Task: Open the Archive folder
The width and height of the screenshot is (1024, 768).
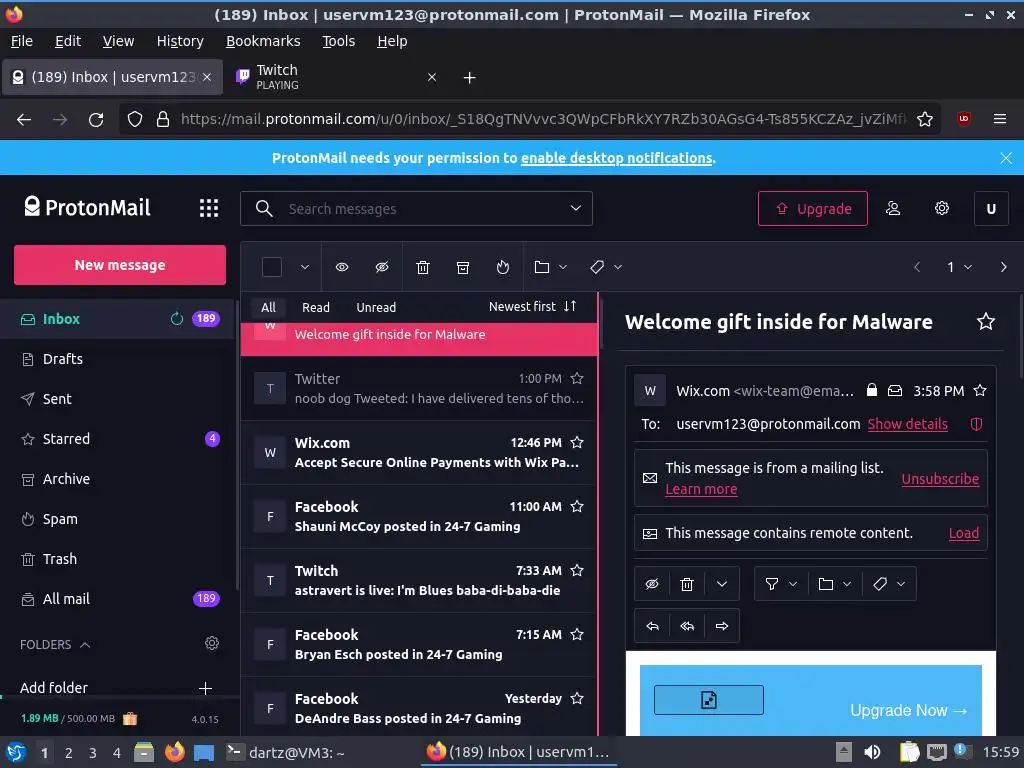Action: click(66, 479)
